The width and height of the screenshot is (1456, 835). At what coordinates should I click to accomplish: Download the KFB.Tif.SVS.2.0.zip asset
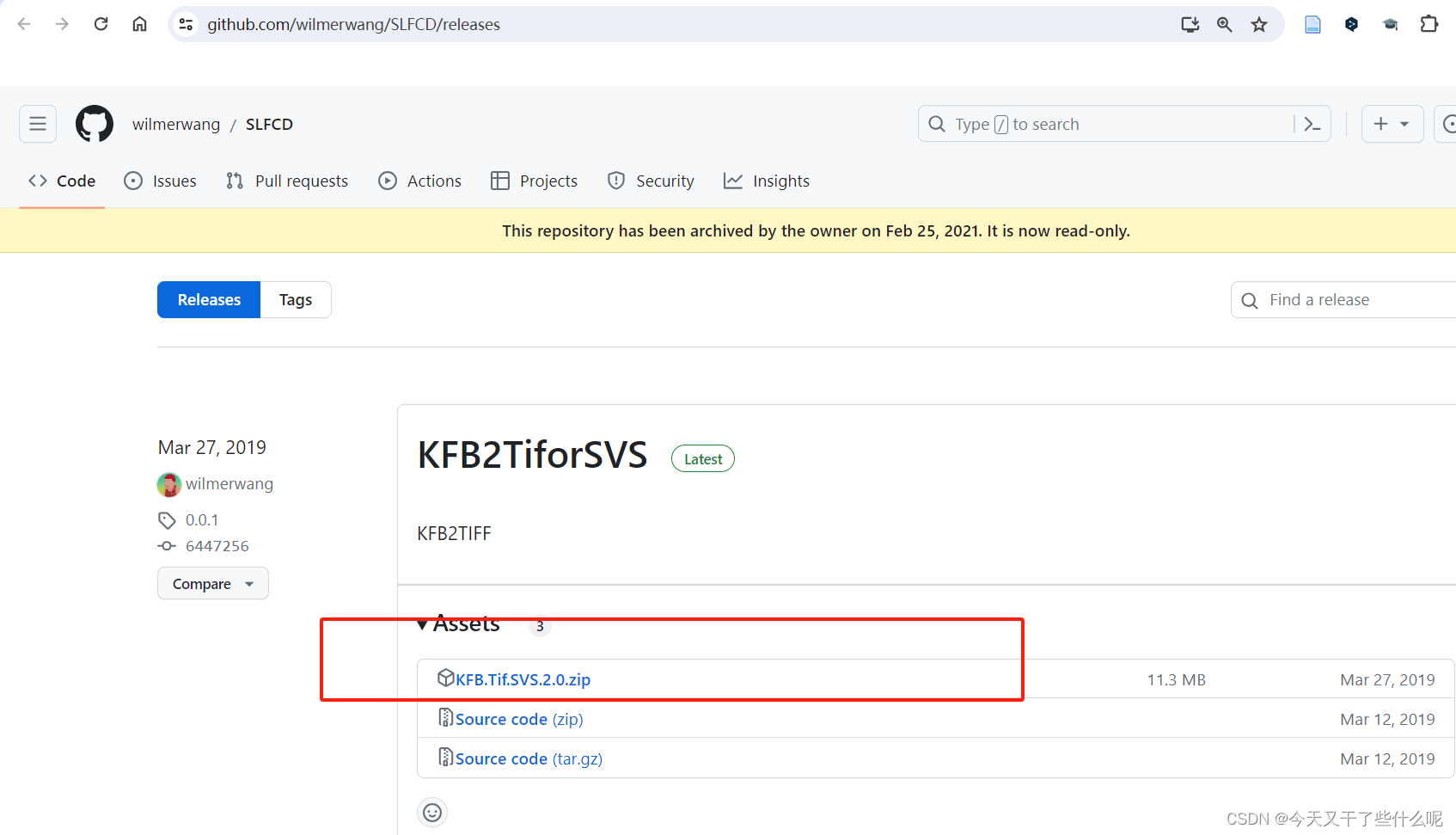point(522,678)
